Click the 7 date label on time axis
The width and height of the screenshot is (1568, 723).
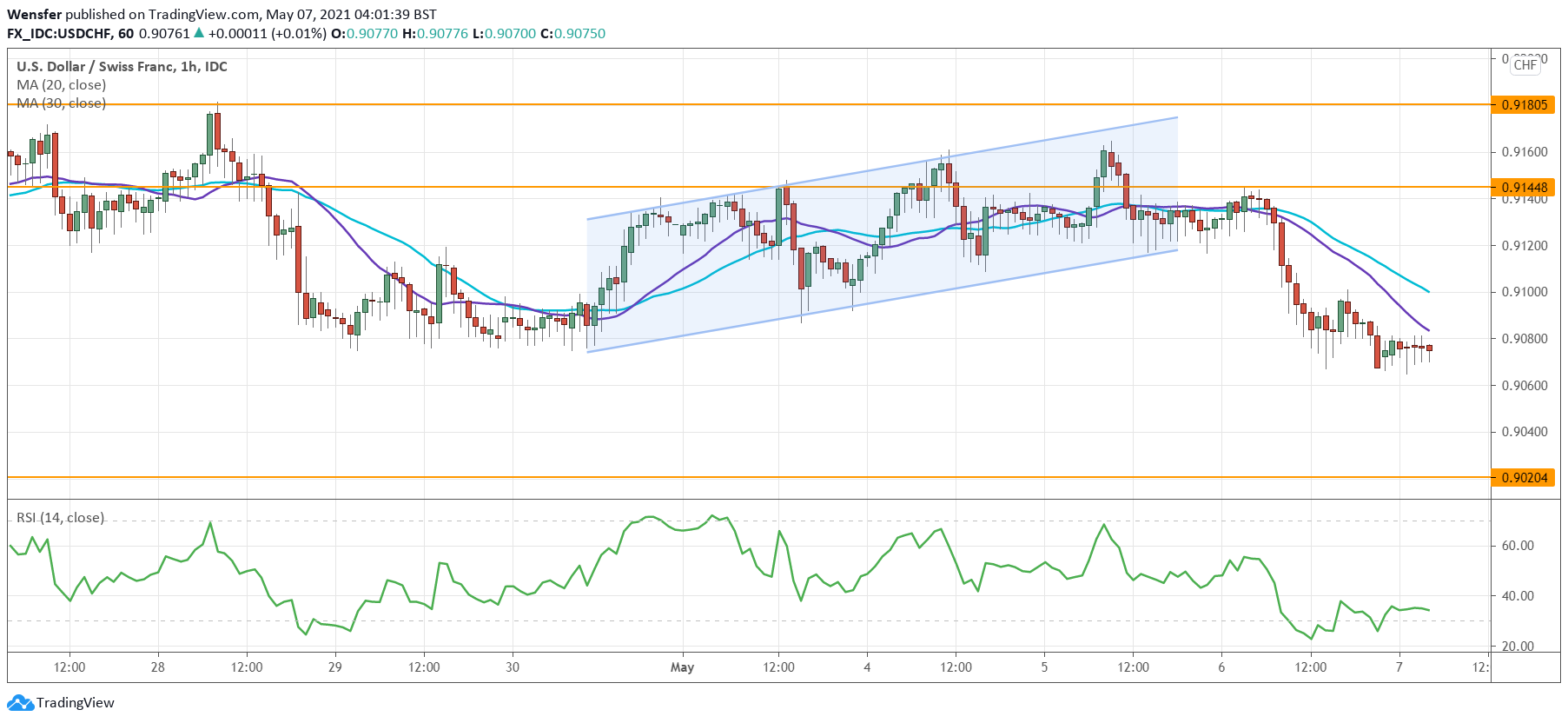(x=1399, y=667)
